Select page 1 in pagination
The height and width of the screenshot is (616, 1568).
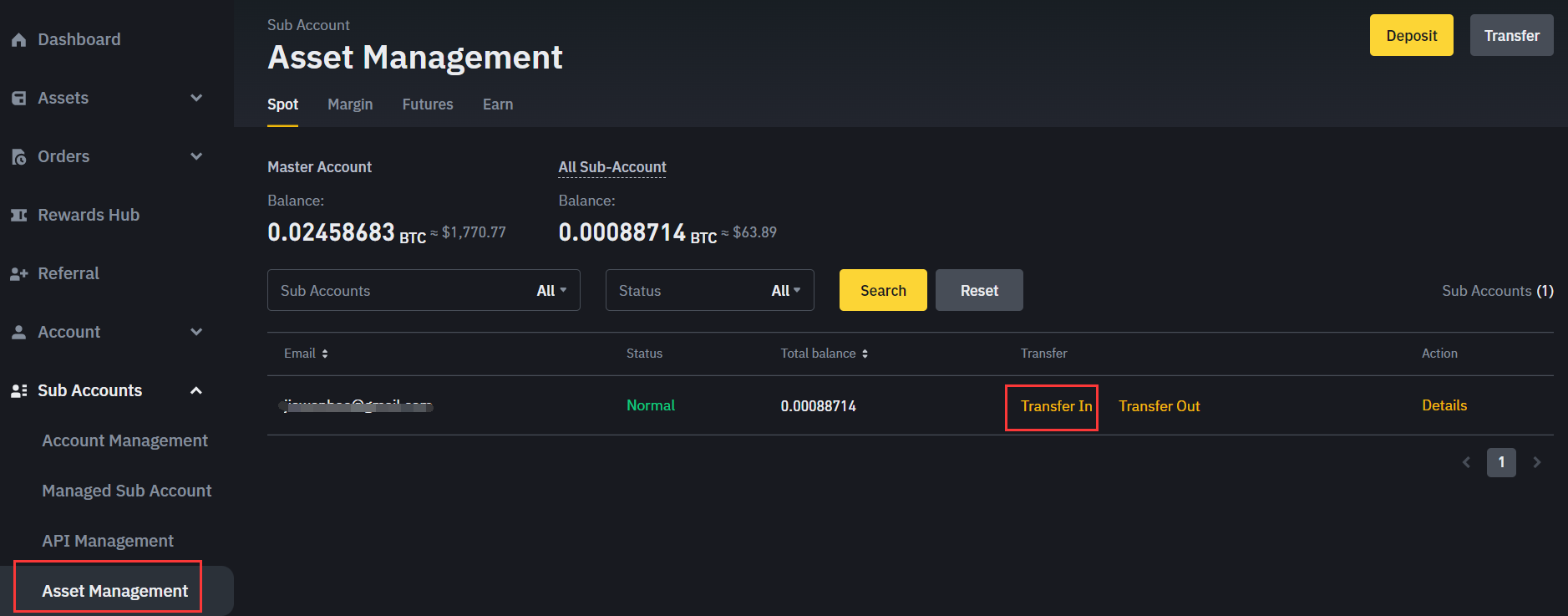pyautogui.click(x=1501, y=462)
